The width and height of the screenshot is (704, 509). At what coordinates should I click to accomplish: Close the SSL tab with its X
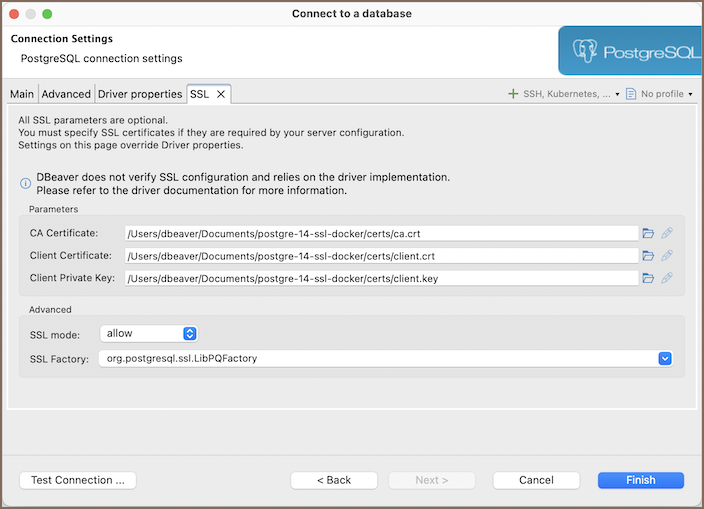click(221, 94)
